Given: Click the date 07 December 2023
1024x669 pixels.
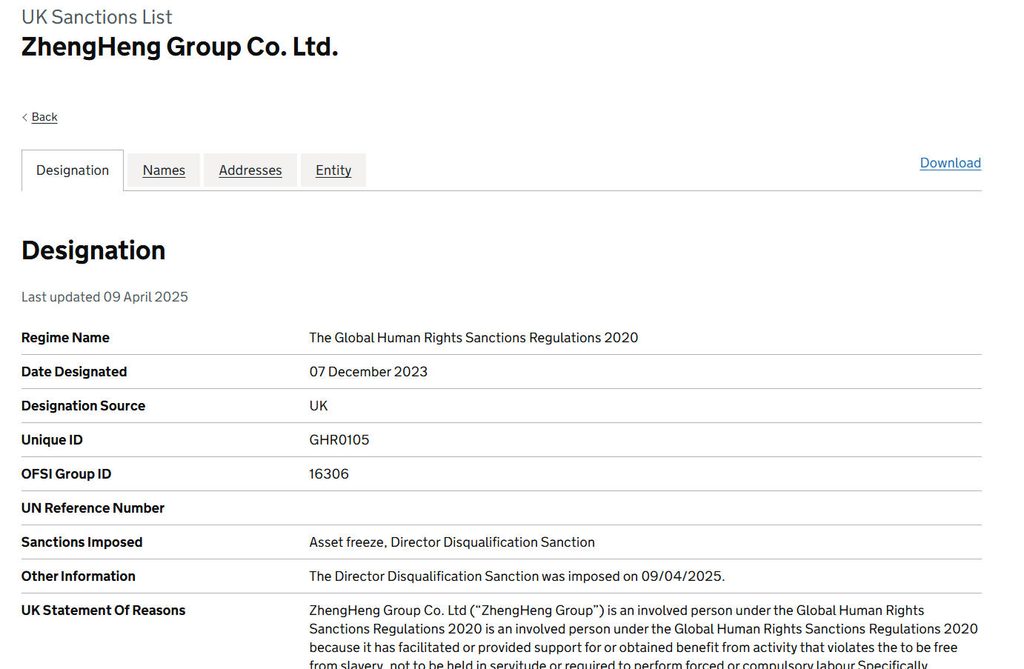Looking at the screenshot, I should coord(368,372).
